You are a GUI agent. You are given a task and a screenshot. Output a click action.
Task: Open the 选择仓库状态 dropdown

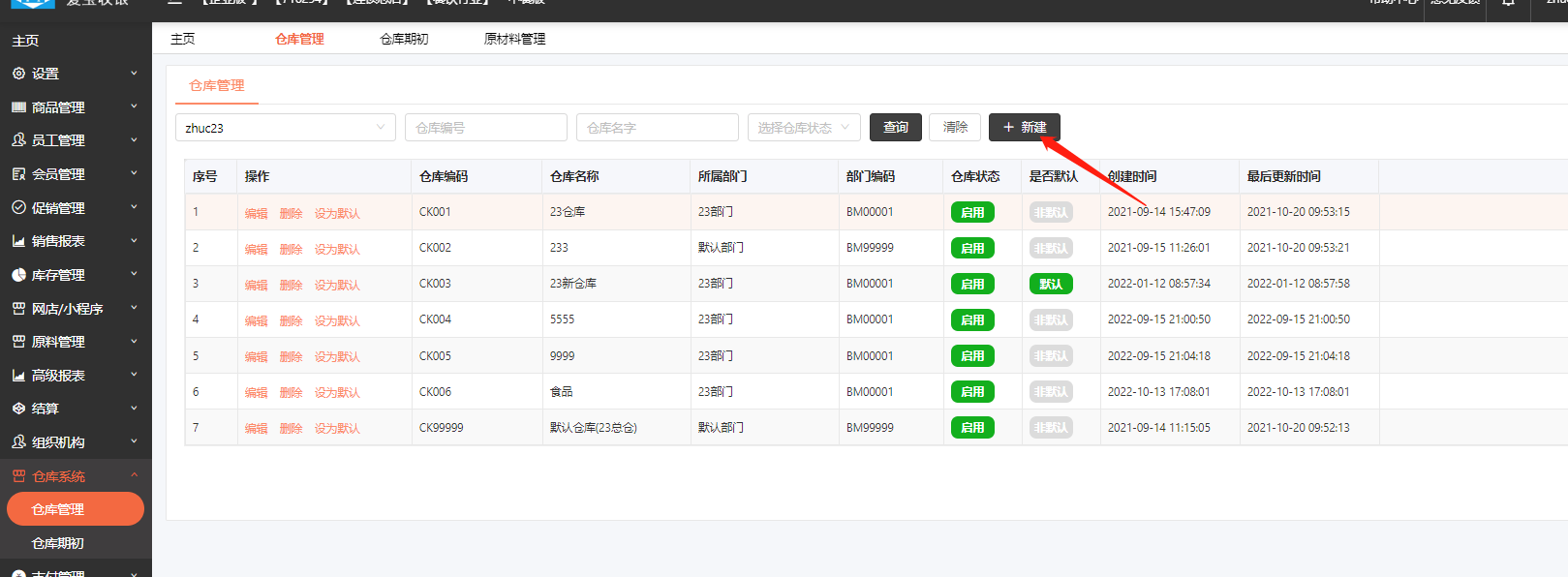pyautogui.click(x=803, y=128)
